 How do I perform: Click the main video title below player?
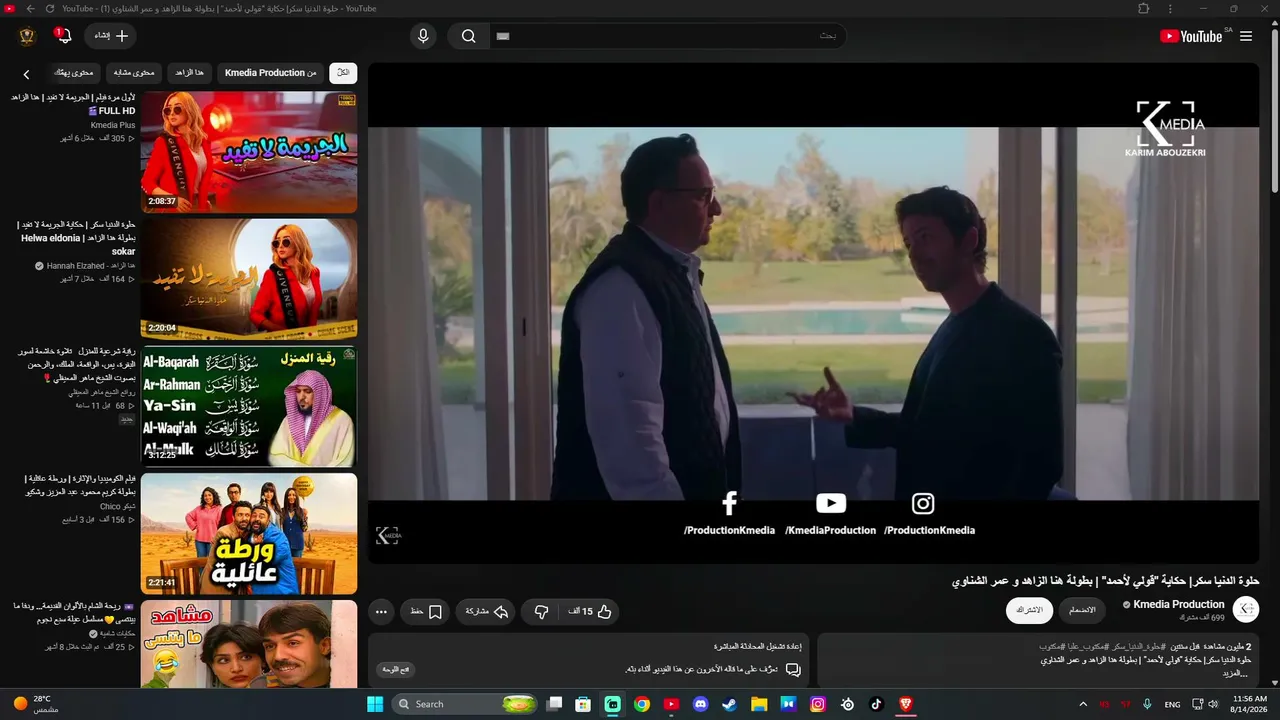[1105, 581]
